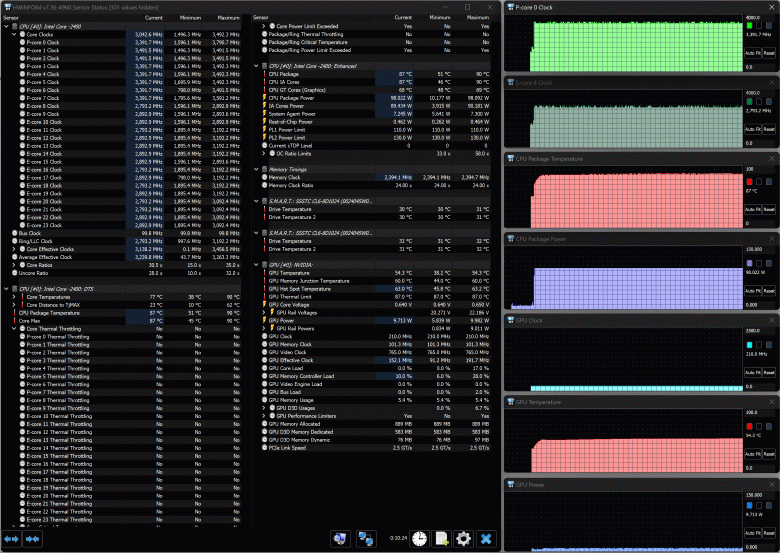Pick the blue graph color in GPU Power graph

[750, 505]
